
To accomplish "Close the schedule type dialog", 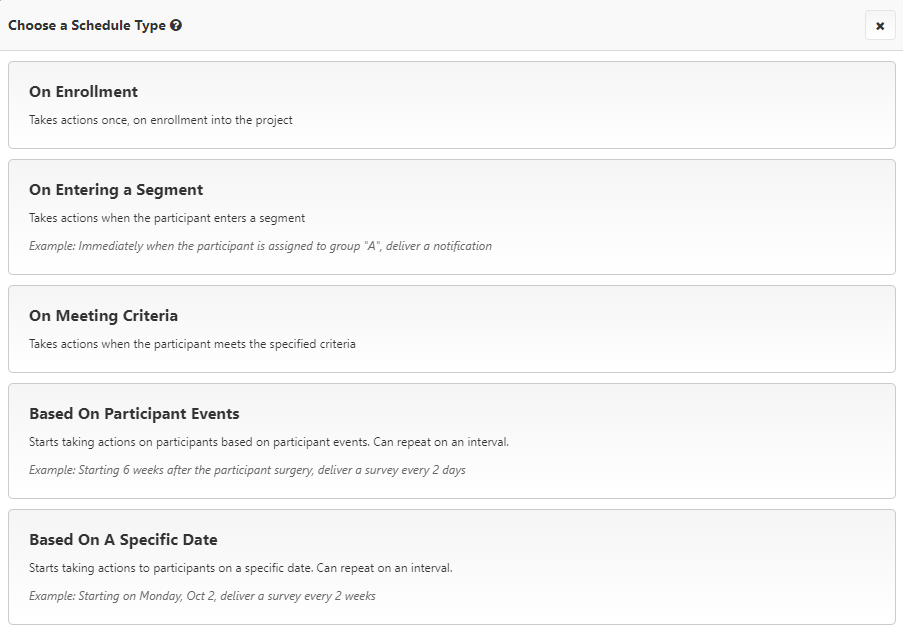I will pos(880,26).
